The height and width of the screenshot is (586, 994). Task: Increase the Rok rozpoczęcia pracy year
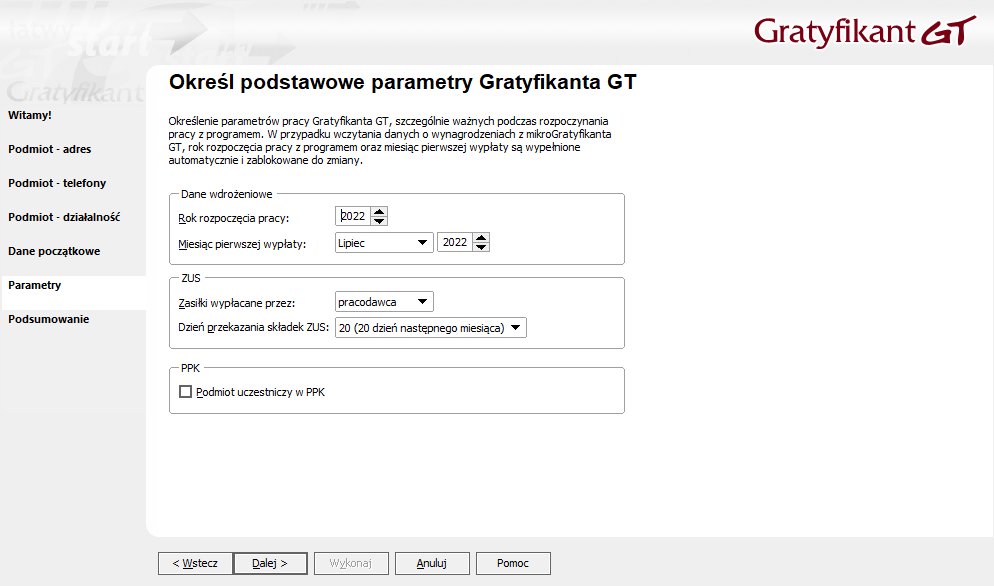[379, 212]
